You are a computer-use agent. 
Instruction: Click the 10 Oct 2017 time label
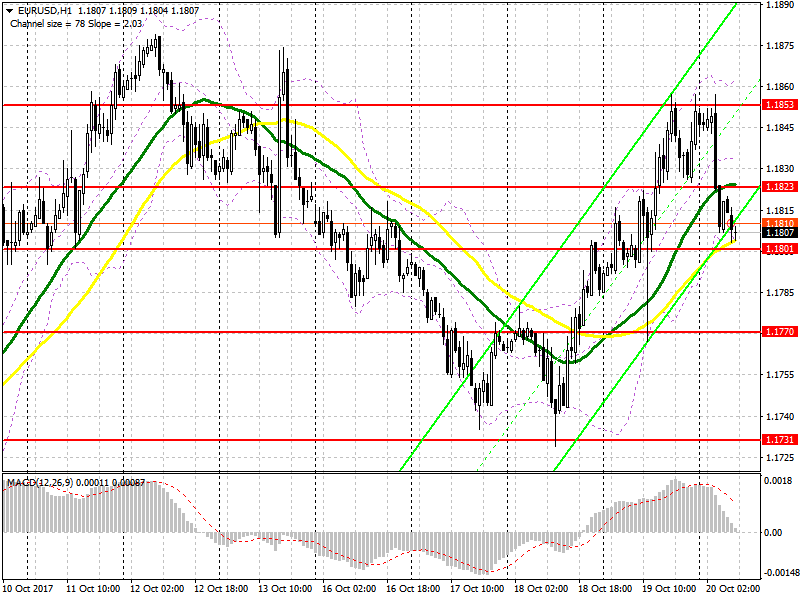[x=28, y=589]
